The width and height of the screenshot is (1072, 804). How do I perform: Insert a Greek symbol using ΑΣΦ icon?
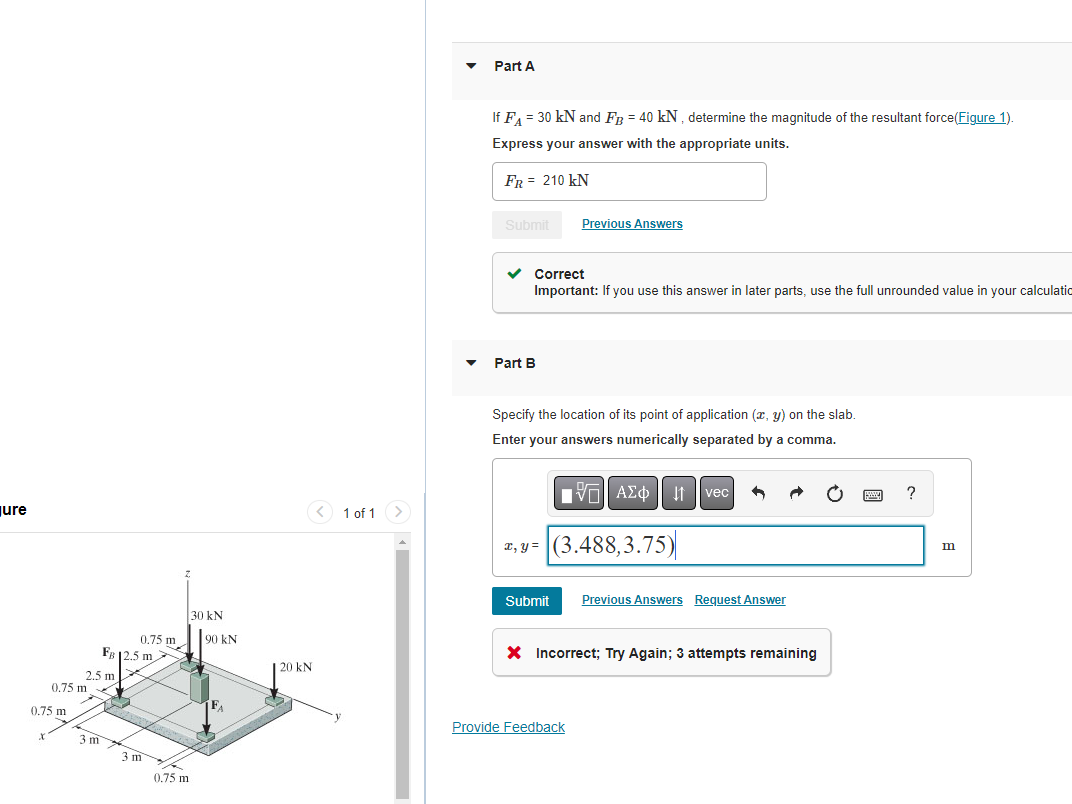click(x=632, y=492)
